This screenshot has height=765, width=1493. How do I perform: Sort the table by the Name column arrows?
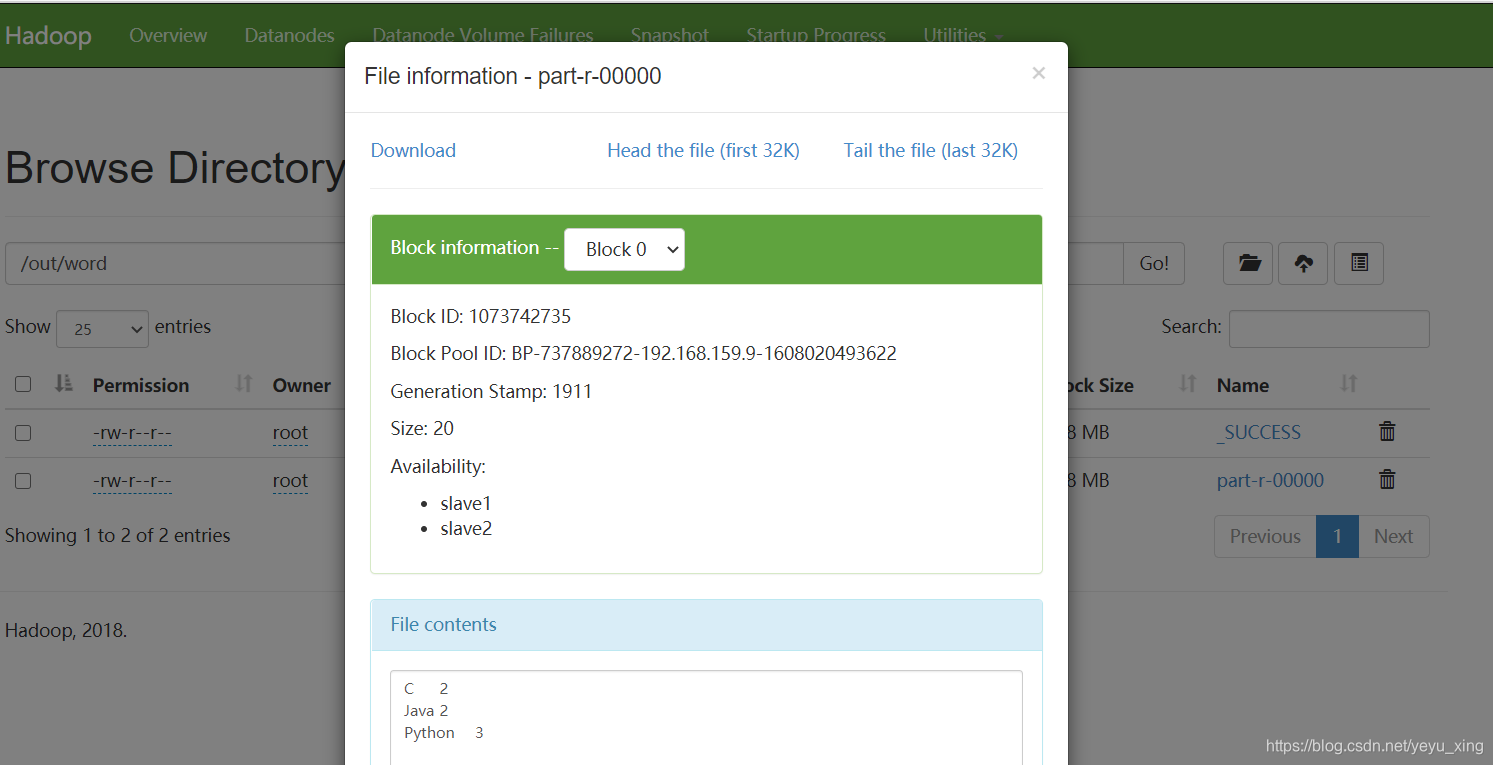tap(1349, 383)
